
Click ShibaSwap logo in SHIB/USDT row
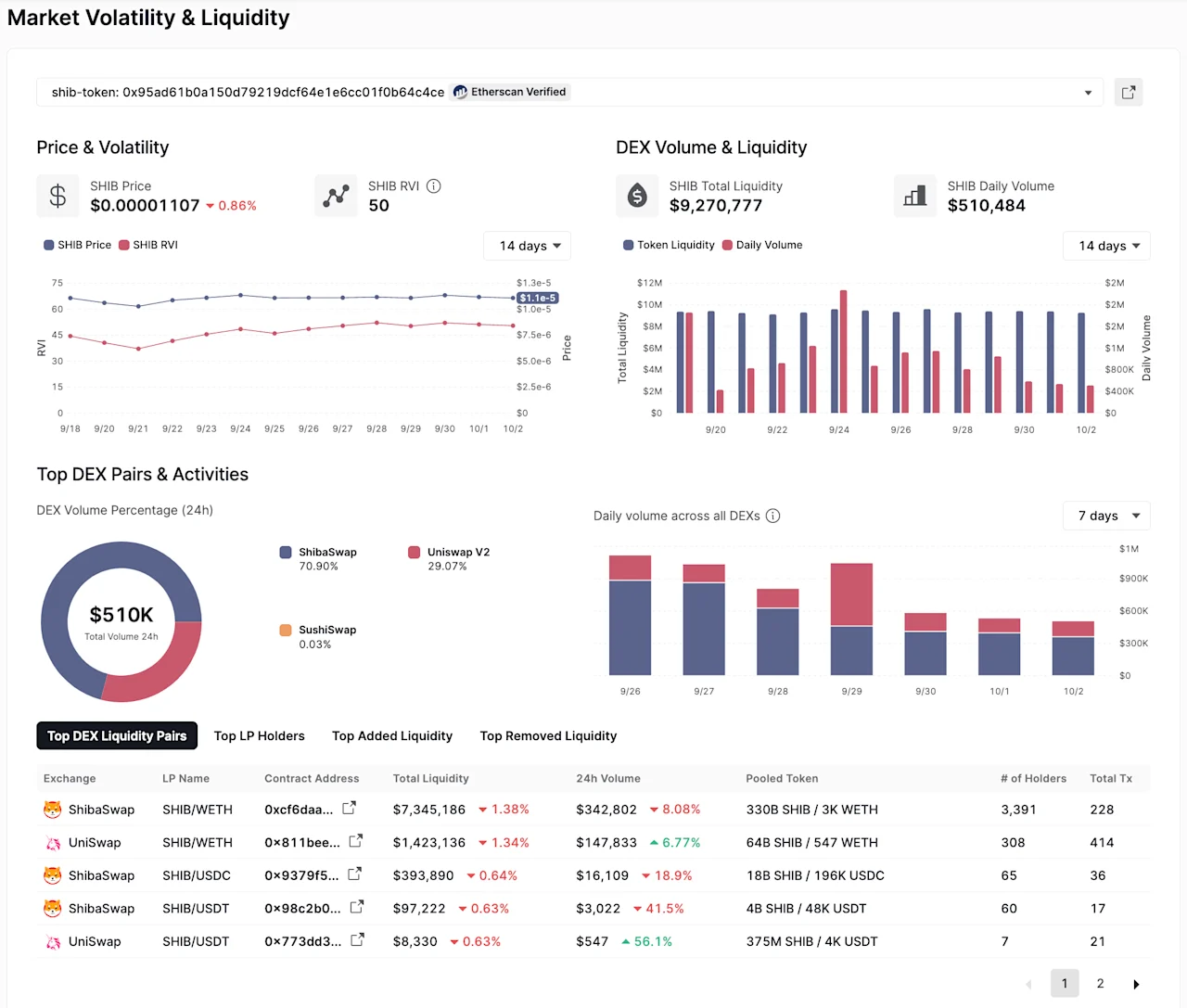(x=53, y=909)
